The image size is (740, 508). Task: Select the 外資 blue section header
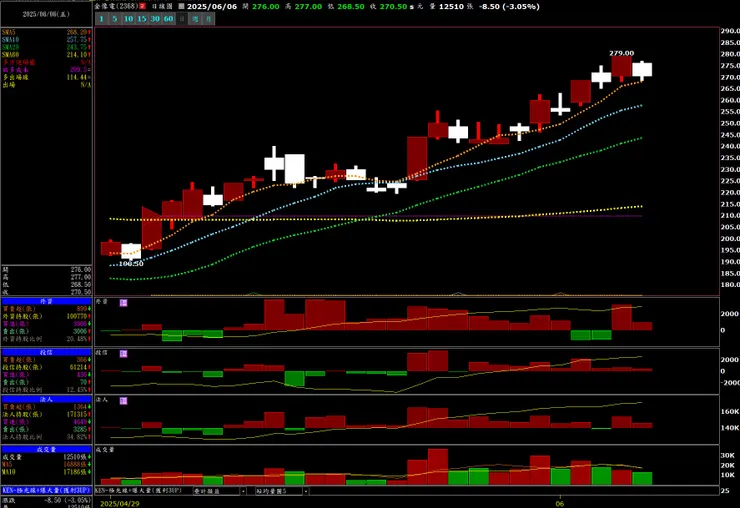tap(46, 301)
